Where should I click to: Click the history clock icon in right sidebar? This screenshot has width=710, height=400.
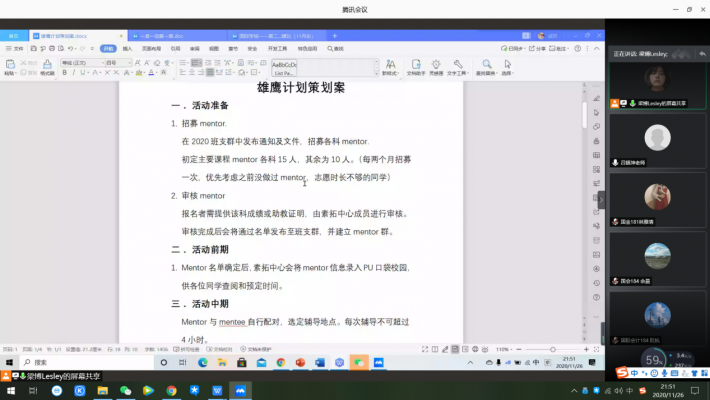coord(596,283)
